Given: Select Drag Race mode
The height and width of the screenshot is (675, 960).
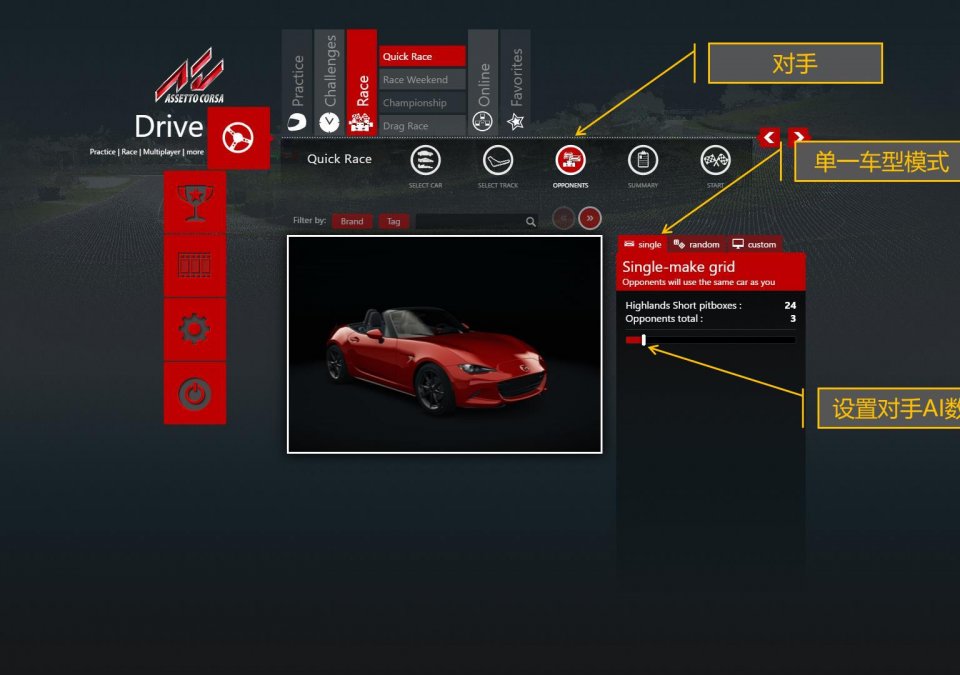Looking at the screenshot, I should (422, 126).
